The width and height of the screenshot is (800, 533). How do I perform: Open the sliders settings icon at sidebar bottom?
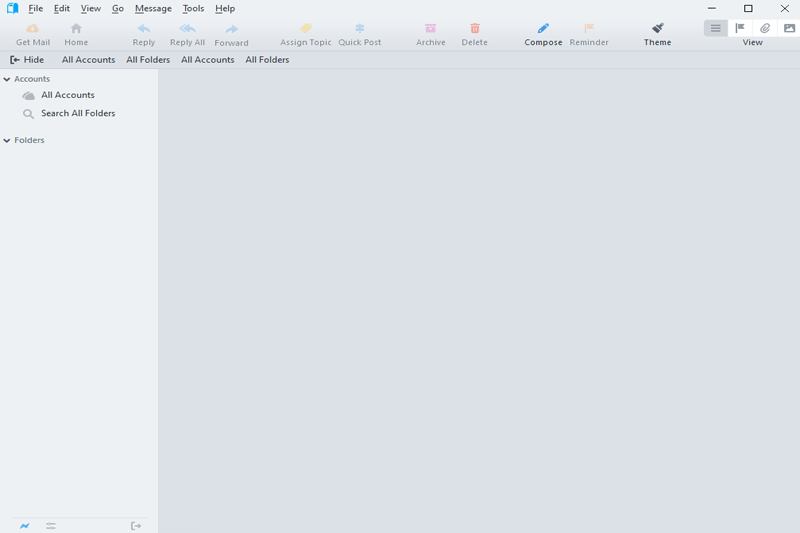[51, 526]
